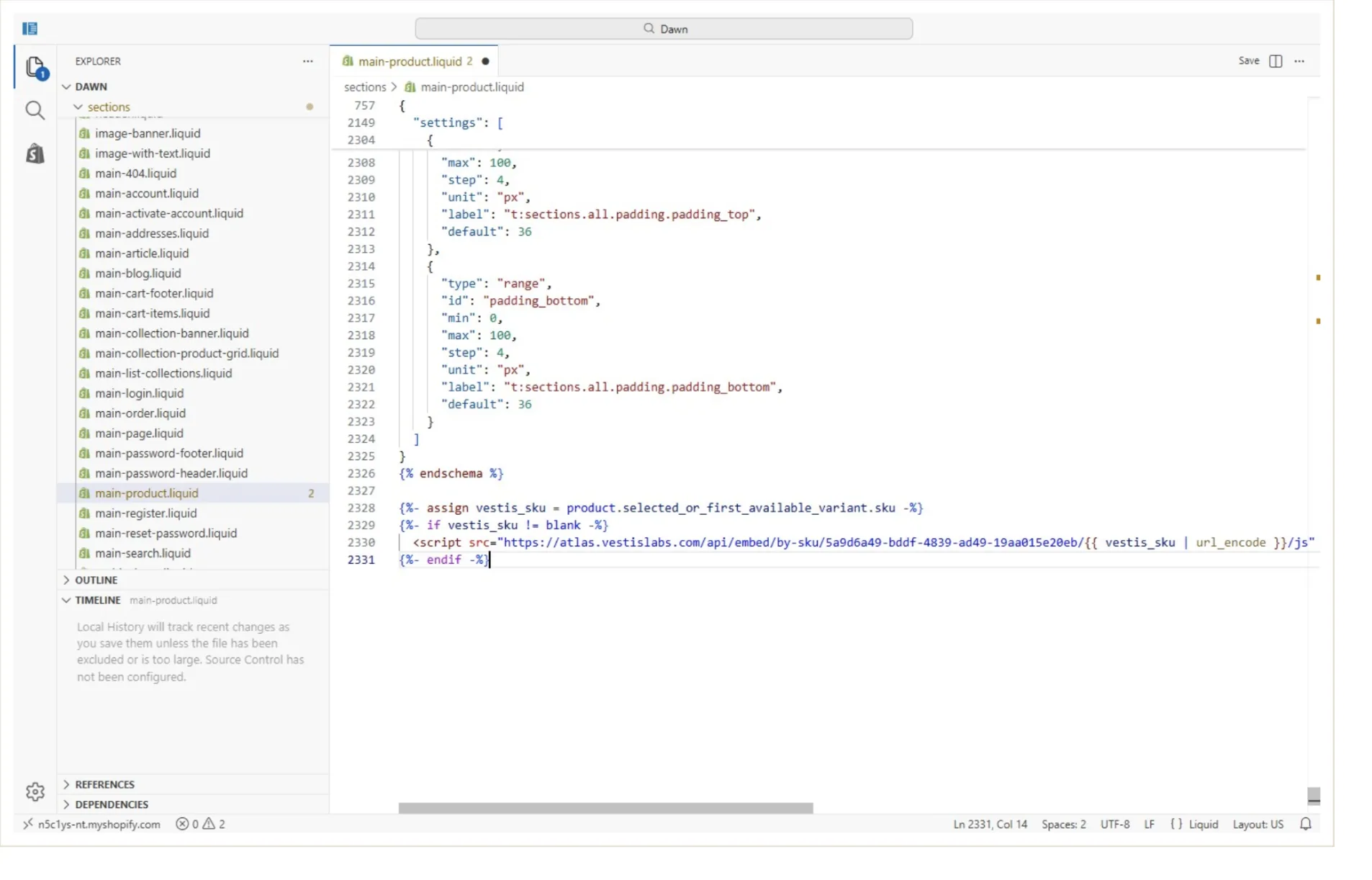Click the split editor icon
Viewport: 1372px width, 880px height.
[1276, 61]
